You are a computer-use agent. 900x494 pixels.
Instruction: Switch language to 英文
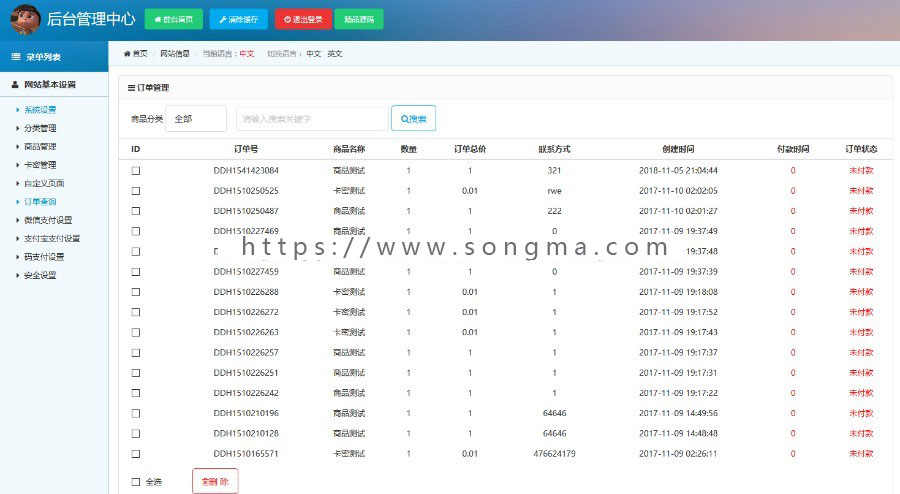click(x=335, y=53)
